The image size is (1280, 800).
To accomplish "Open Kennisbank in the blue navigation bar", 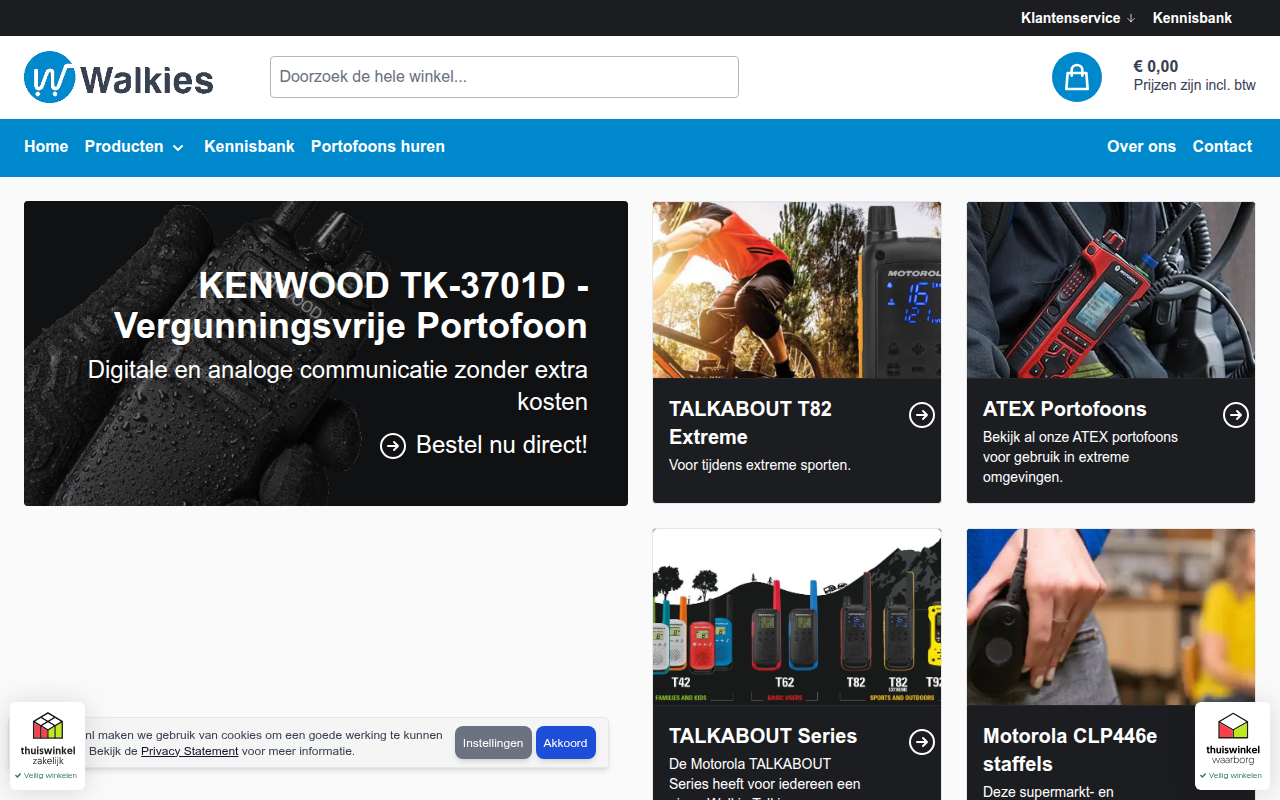I will click(x=249, y=147).
